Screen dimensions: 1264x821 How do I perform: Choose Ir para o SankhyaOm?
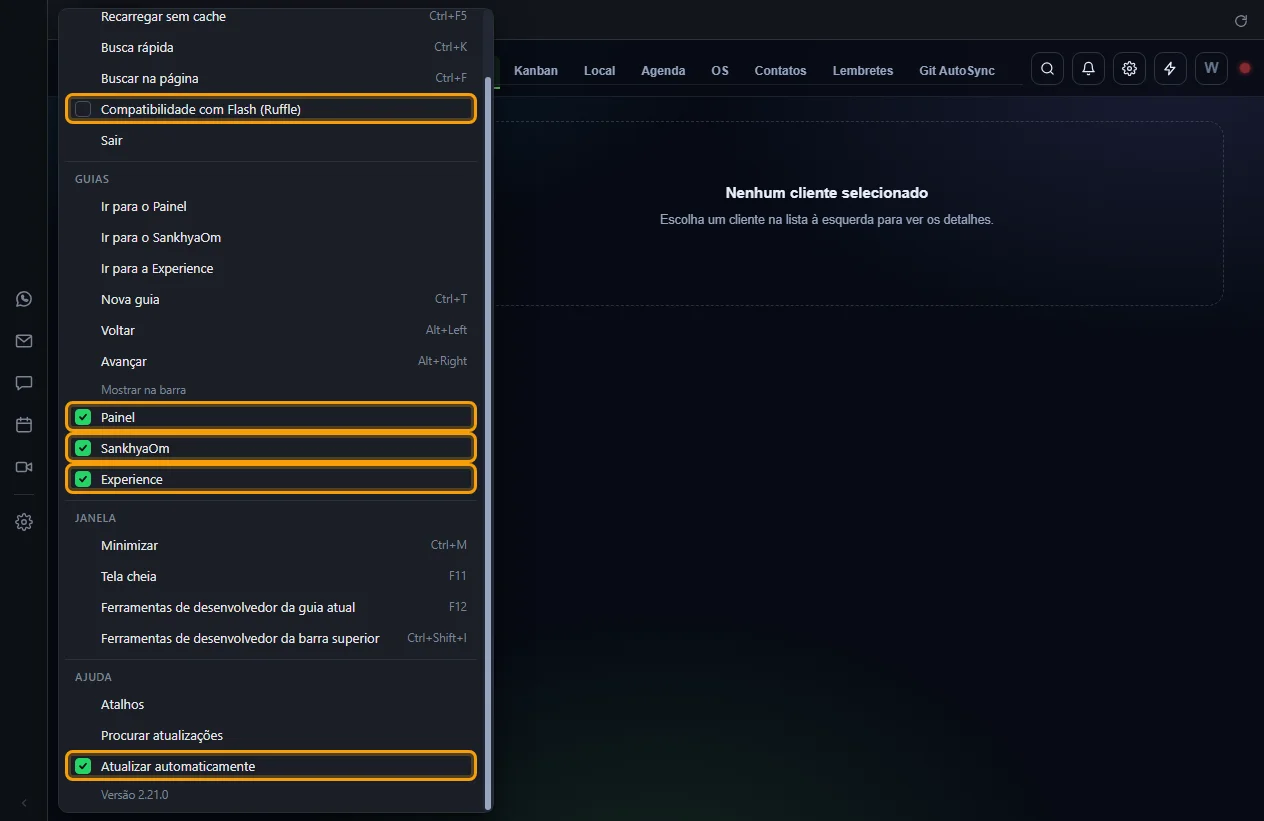271,237
